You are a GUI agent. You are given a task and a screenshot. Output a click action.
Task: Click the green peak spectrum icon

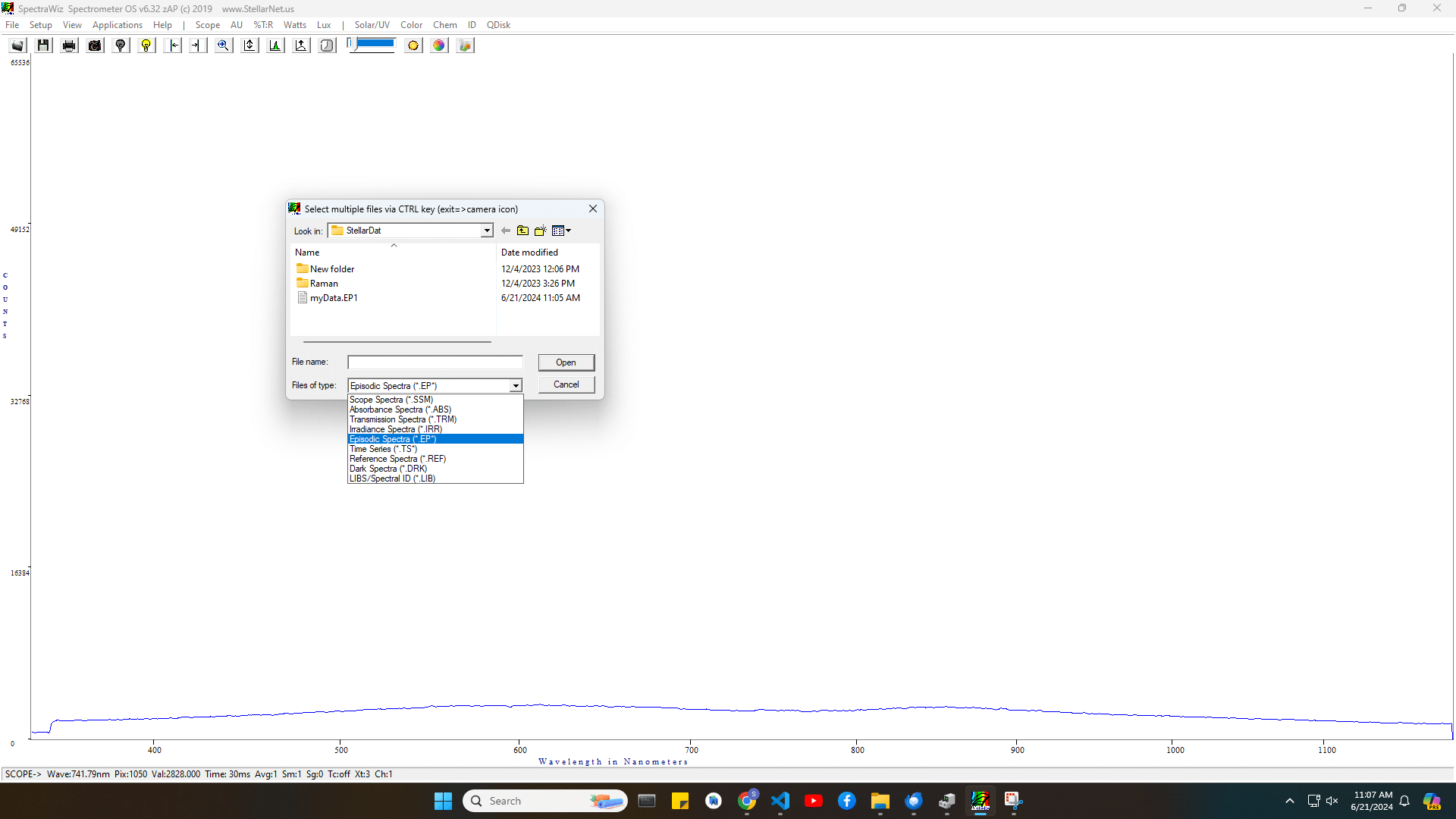click(275, 45)
